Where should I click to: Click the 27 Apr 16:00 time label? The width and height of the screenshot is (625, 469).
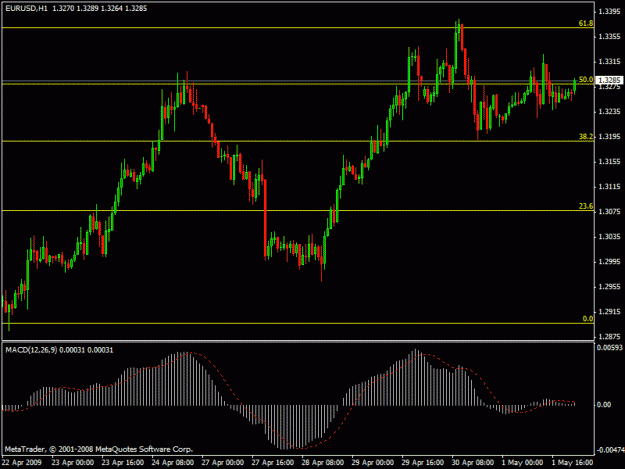273,463
